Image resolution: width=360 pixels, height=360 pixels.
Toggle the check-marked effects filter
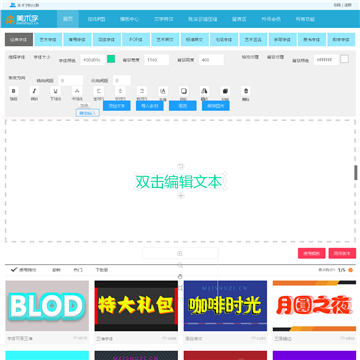pos(24,270)
